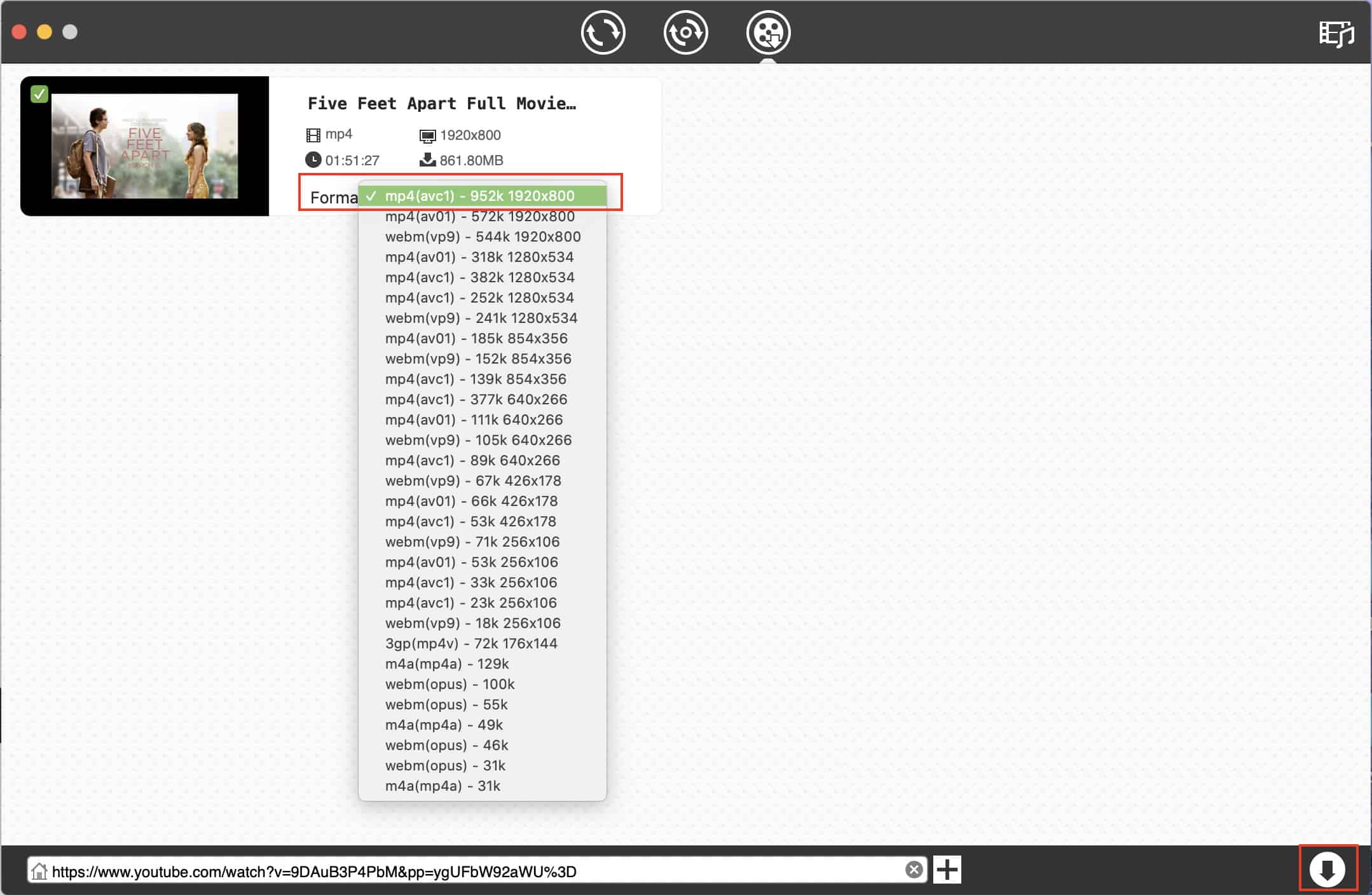Click the plus icon to add URL
This screenshot has height=895, width=1372.
(x=947, y=870)
